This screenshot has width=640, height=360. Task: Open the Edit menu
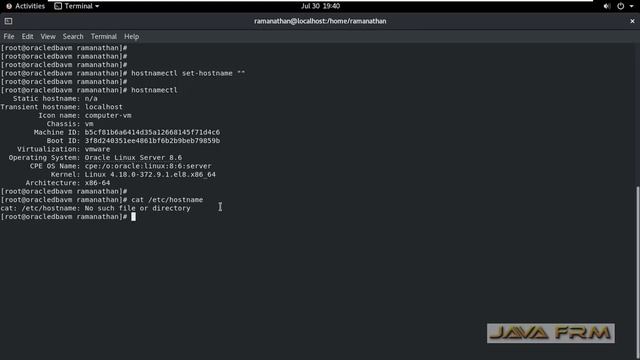(27, 36)
